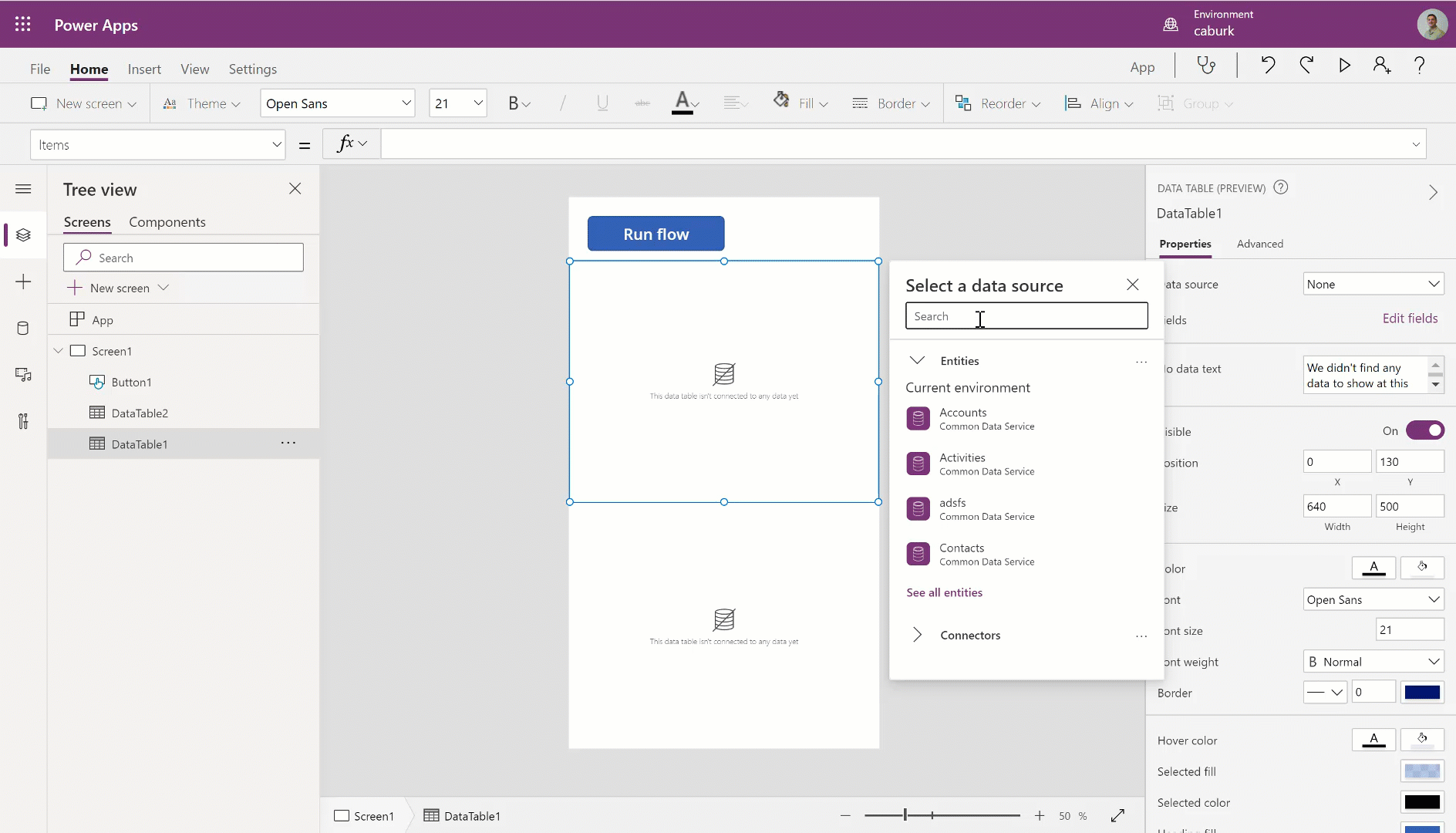The height and width of the screenshot is (833, 1456).
Task: Open the App checker stethoscope icon
Action: coord(1205,66)
